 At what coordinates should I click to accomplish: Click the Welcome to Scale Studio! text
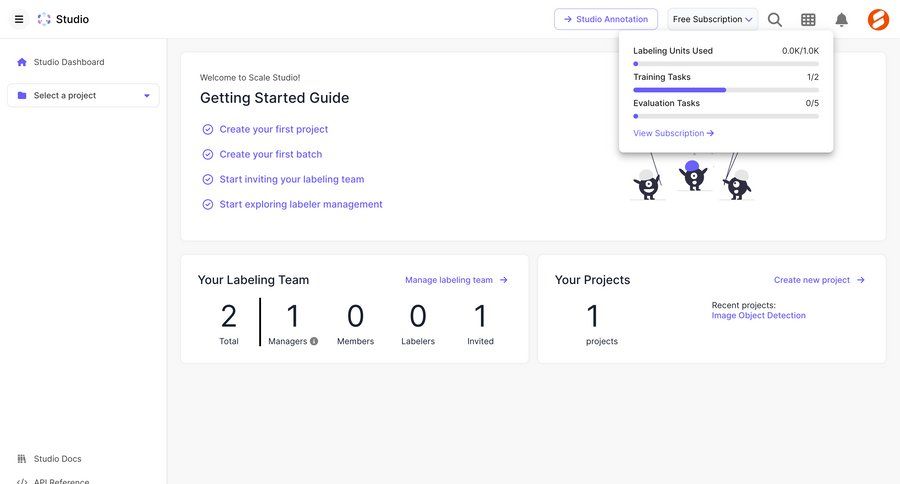click(x=250, y=78)
